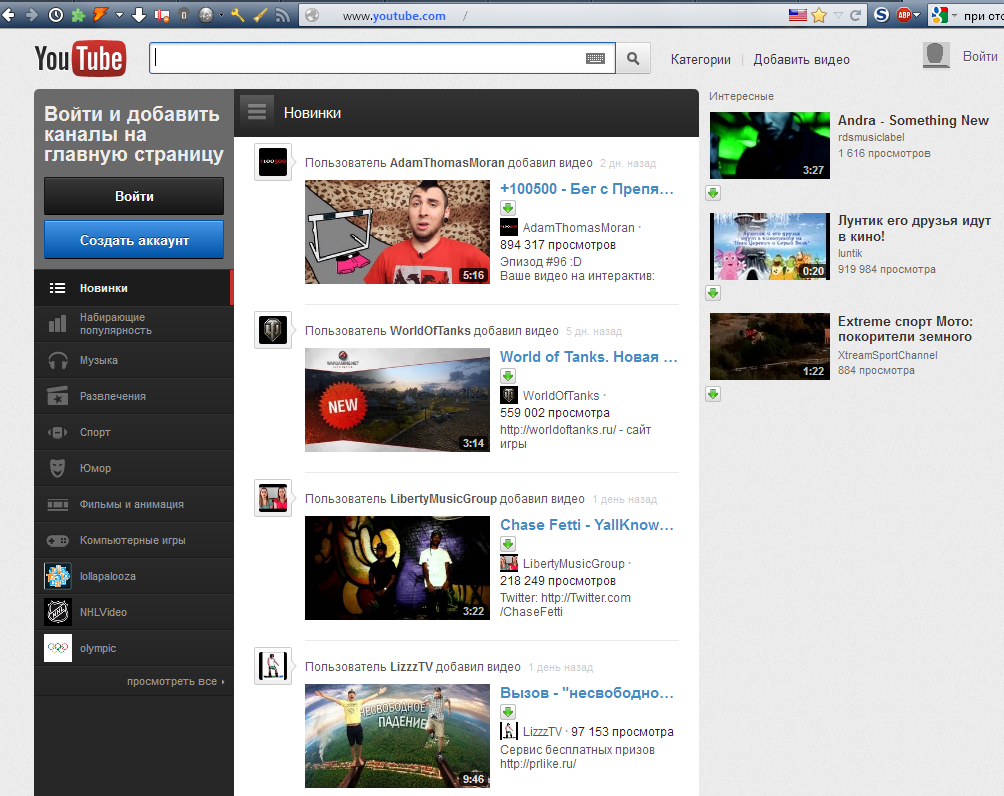Click the golden key toolbar icon
1004x796 pixels.
click(x=238, y=15)
